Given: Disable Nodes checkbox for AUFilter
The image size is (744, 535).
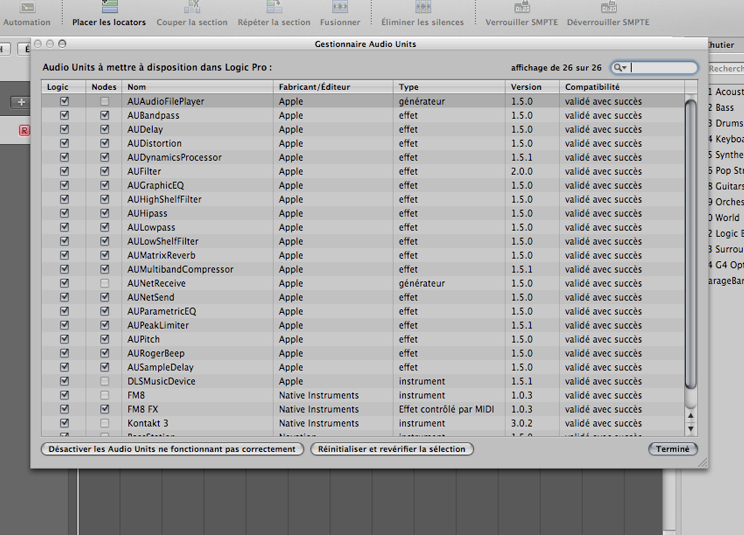Looking at the screenshot, I should coord(104,171).
